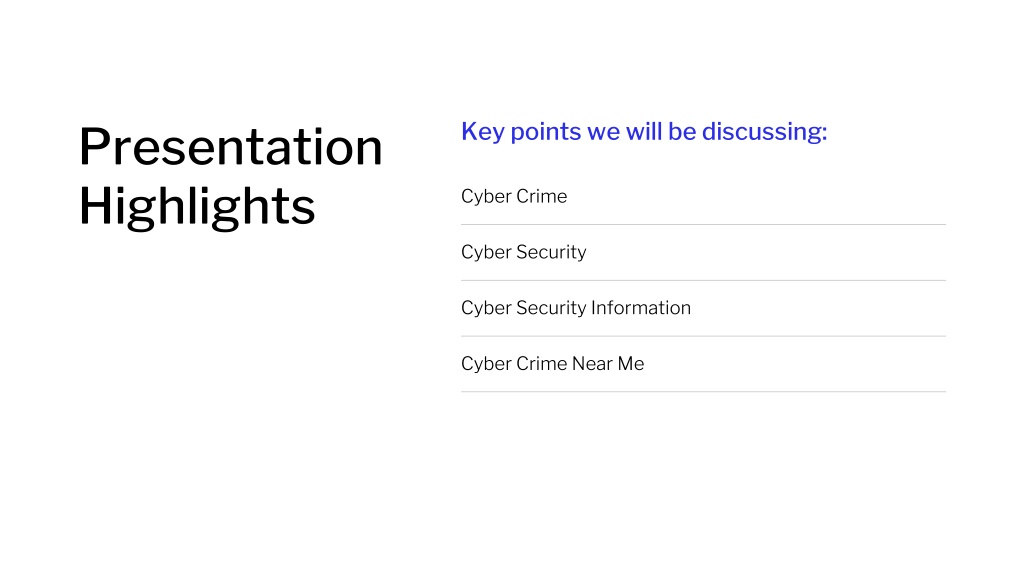Click the divider line below 'Cyber Crime'
The height and width of the screenshot is (576, 1024).
click(x=703, y=225)
